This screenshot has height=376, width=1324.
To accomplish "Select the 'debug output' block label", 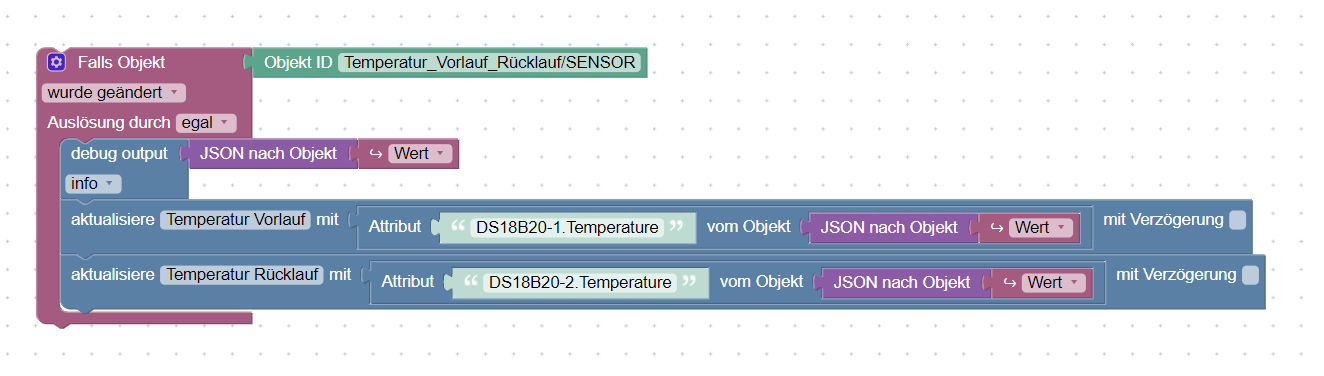I will pos(119,154).
